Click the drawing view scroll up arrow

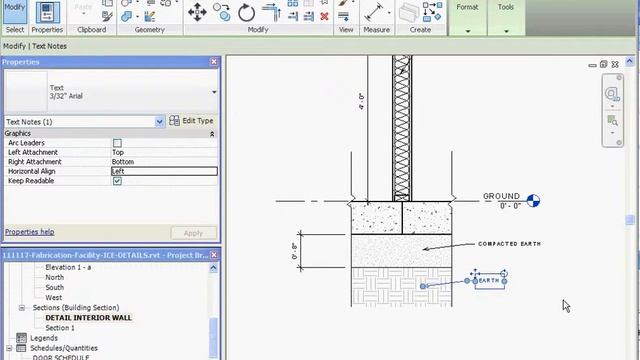pyautogui.click(x=630, y=62)
